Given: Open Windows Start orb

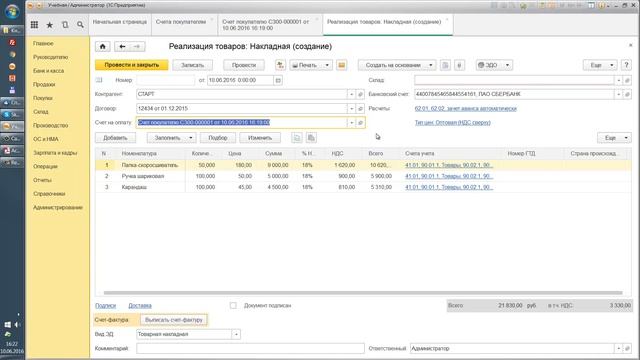Looking at the screenshot, I should 12,11.
